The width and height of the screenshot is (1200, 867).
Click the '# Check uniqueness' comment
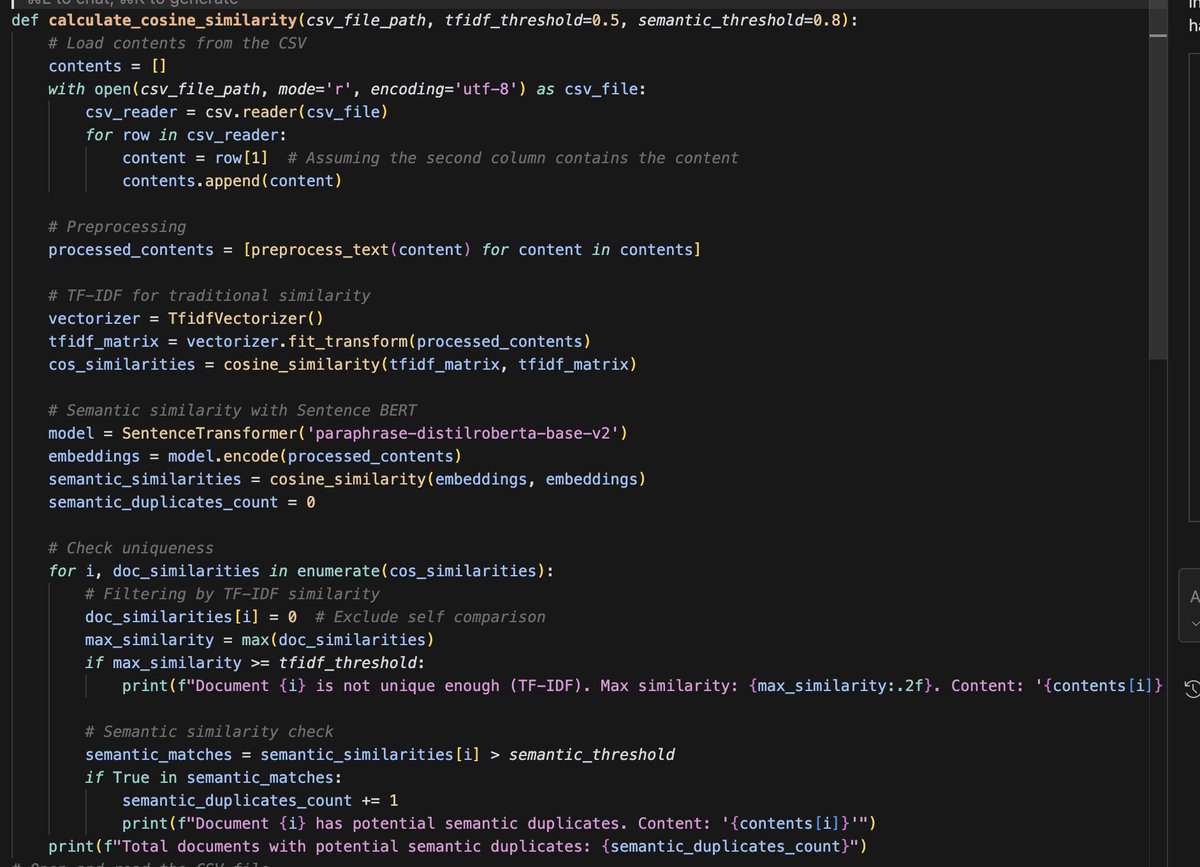tap(131, 549)
